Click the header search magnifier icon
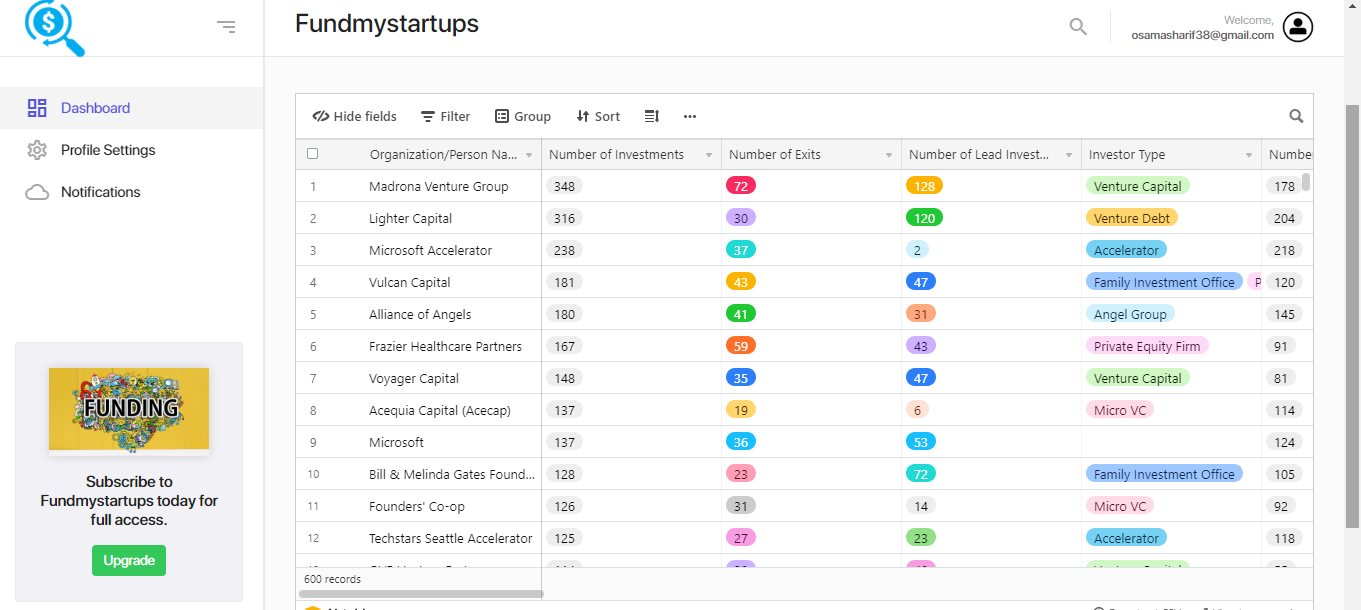Image resolution: width=1361 pixels, height=610 pixels. [1078, 27]
